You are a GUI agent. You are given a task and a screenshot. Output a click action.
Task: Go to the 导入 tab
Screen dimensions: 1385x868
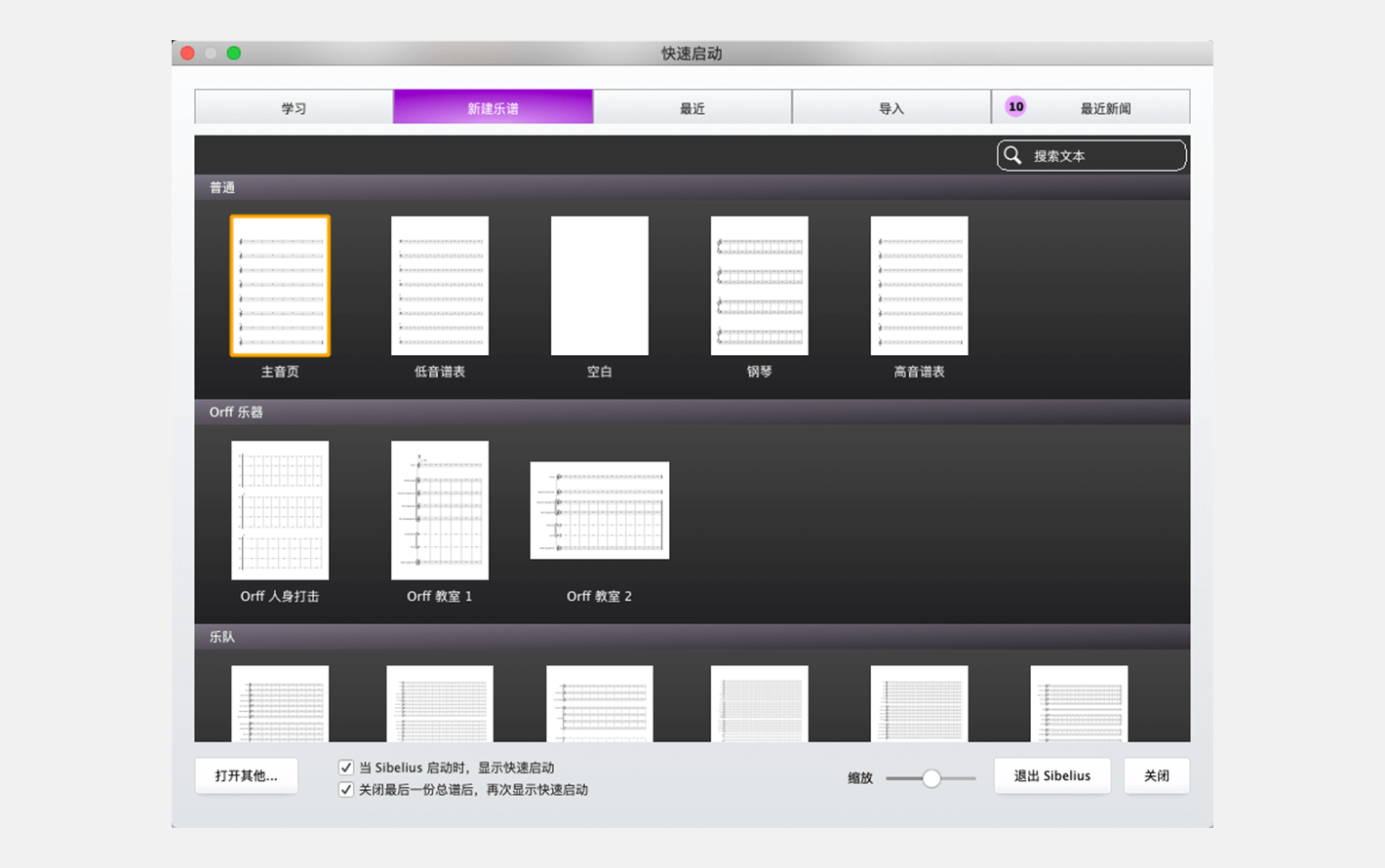[890, 107]
